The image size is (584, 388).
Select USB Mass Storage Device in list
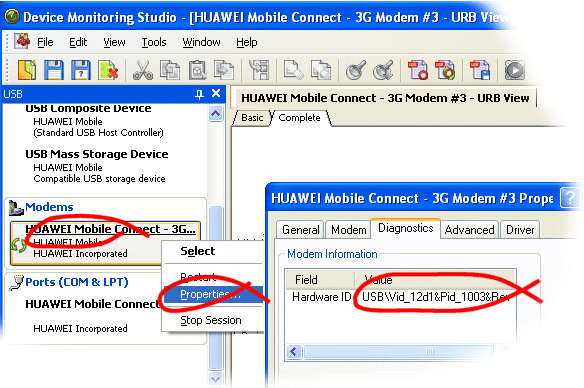tap(97, 166)
